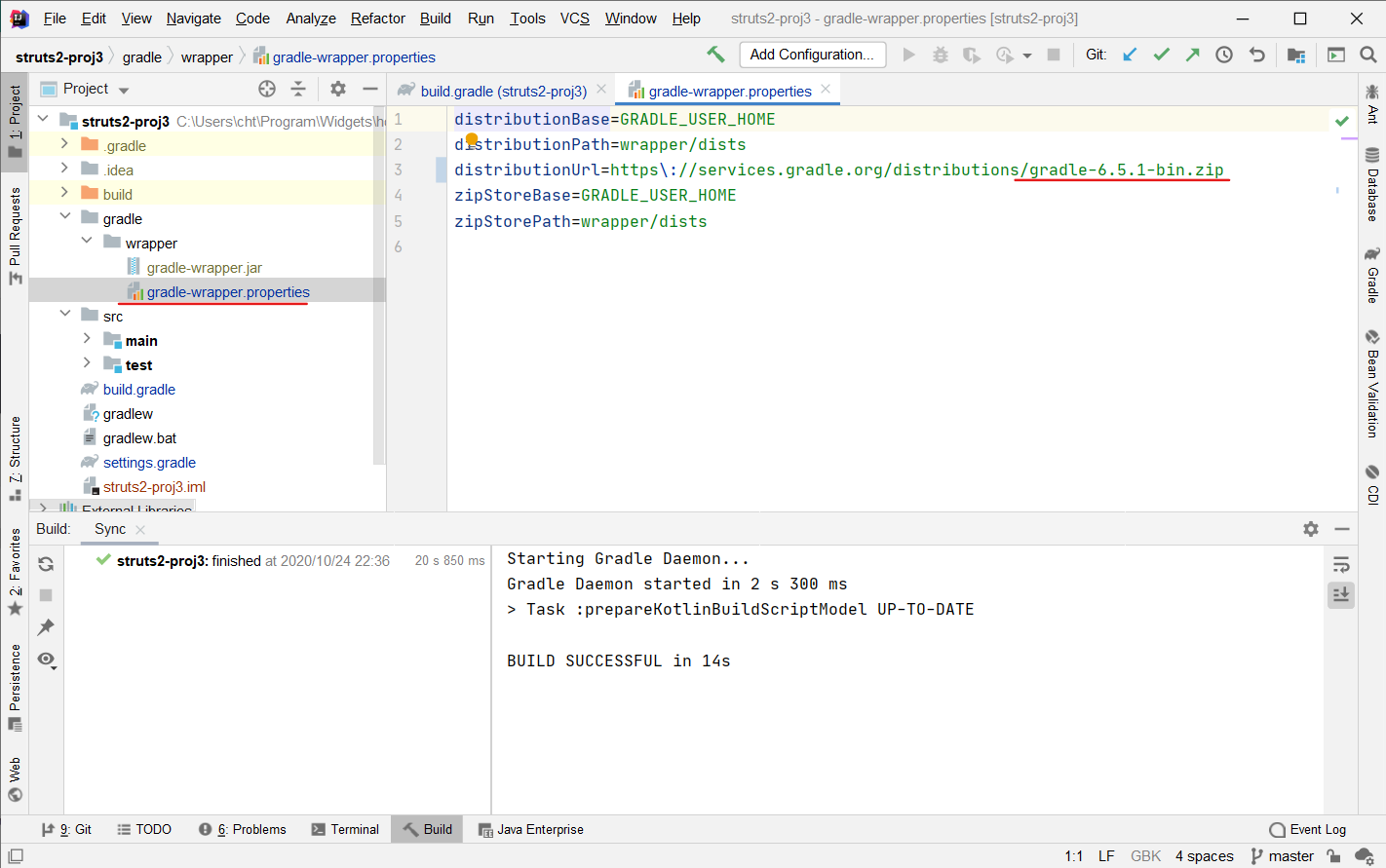Open Build panel settings gear

pyautogui.click(x=1311, y=529)
